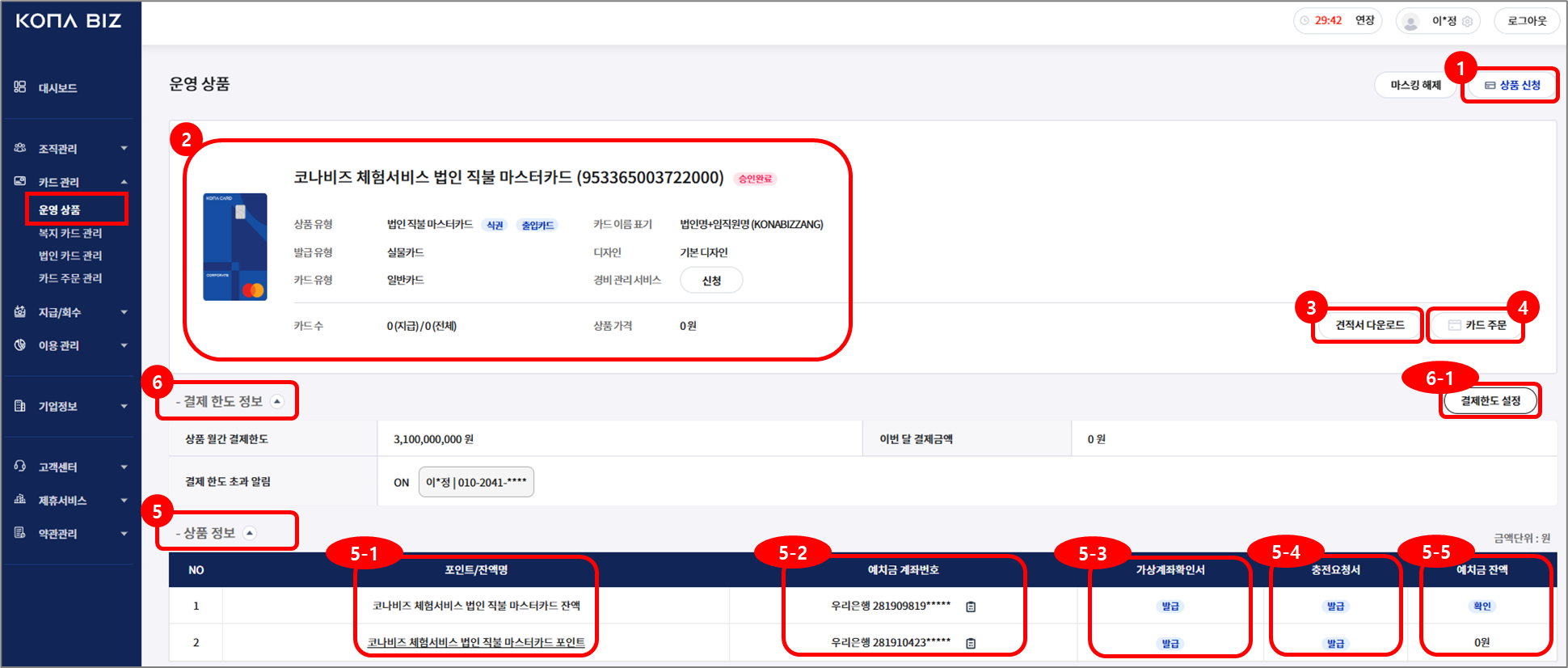Expand the 이용 관리 menu arrow
Image resolution: width=1568 pixels, height=668 pixels.
pyautogui.click(x=124, y=345)
